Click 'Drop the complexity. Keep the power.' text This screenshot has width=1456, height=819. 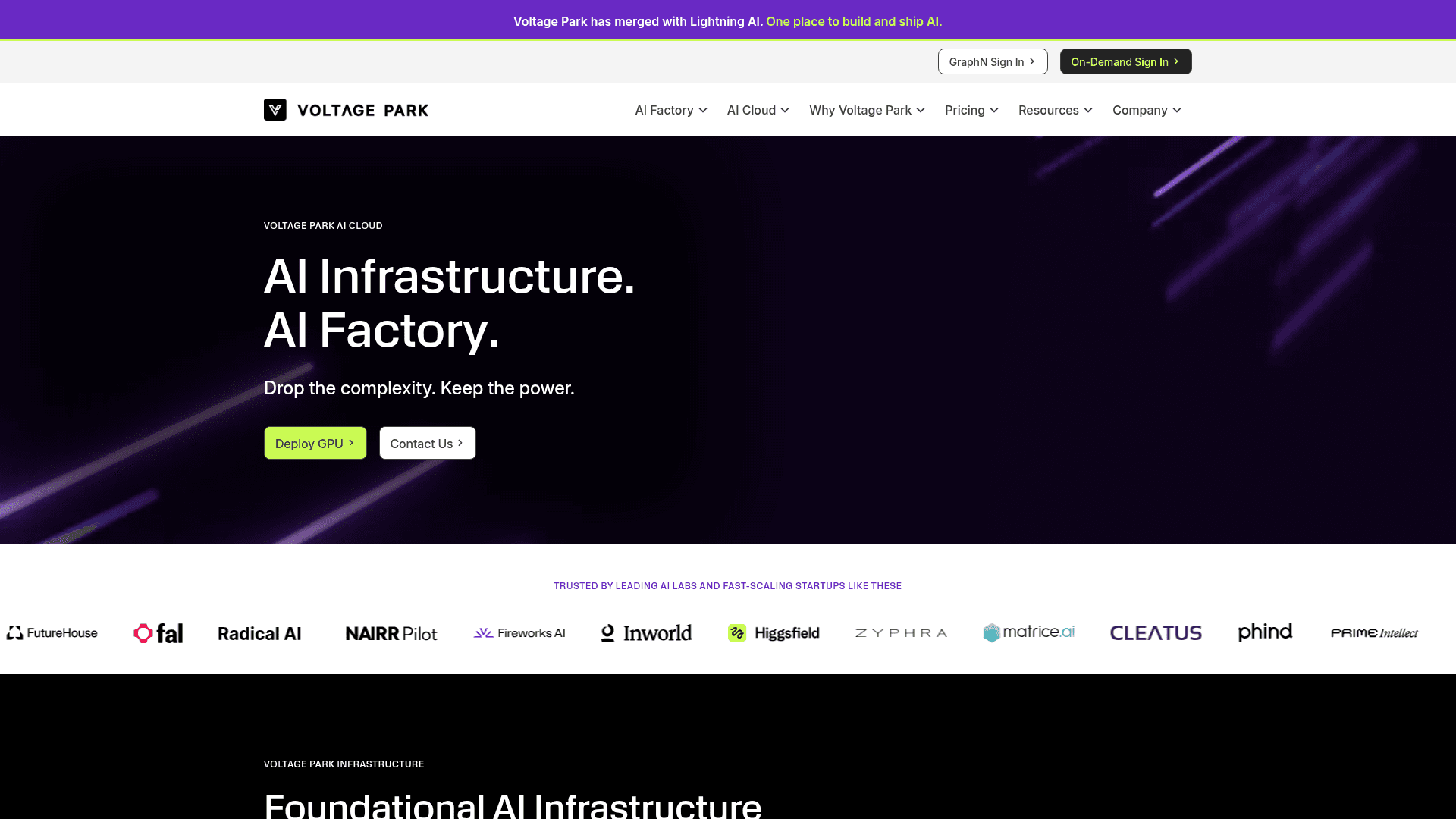[x=419, y=388]
